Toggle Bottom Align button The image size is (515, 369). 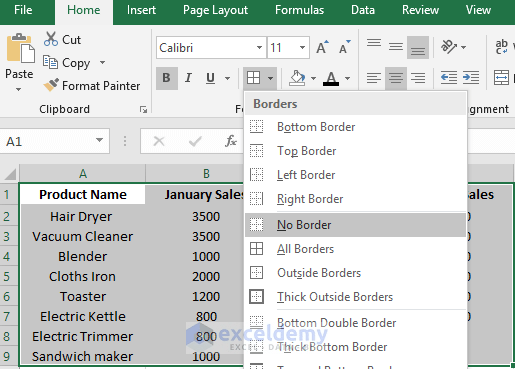pos(418,47)
